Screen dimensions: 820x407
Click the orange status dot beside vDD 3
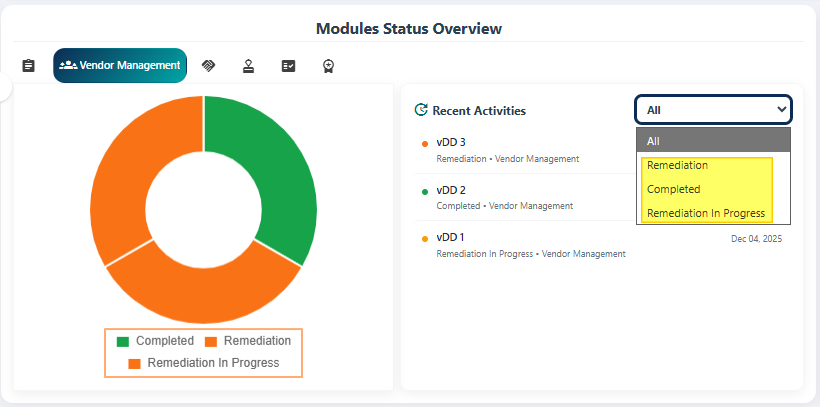[x=425, y=143]
